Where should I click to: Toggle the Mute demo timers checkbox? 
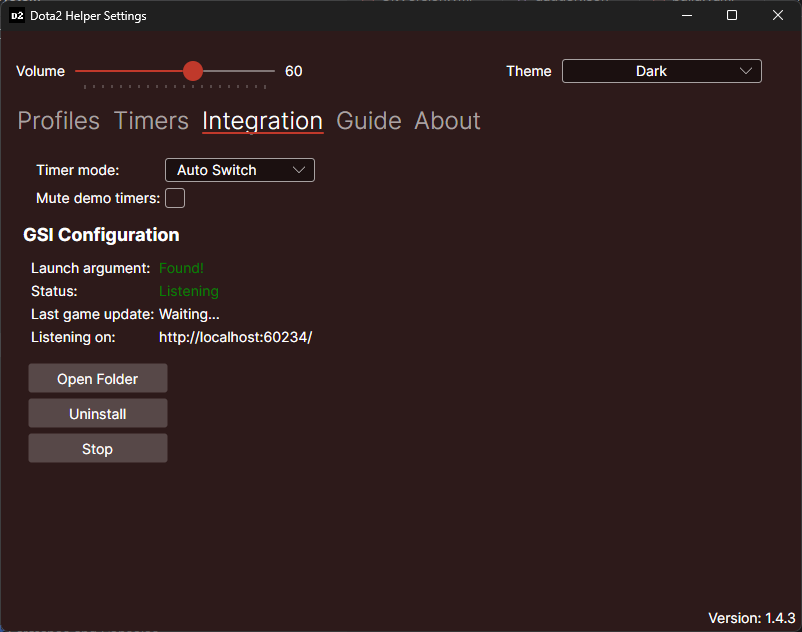(174, 198)
